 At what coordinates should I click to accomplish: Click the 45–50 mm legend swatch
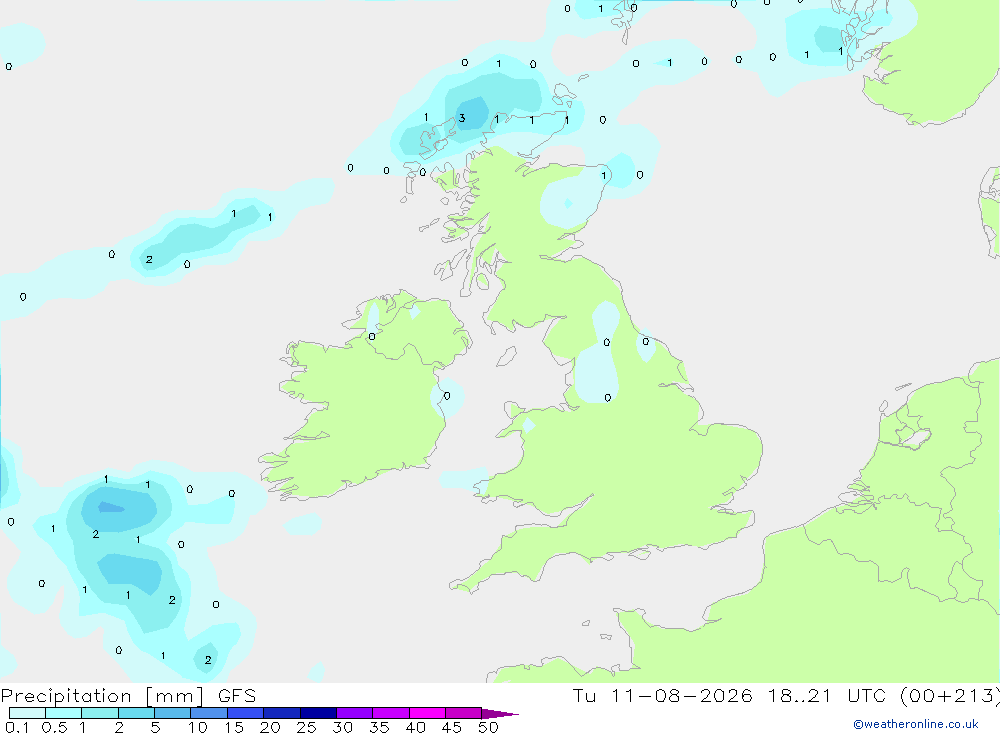tap(463, 713)
